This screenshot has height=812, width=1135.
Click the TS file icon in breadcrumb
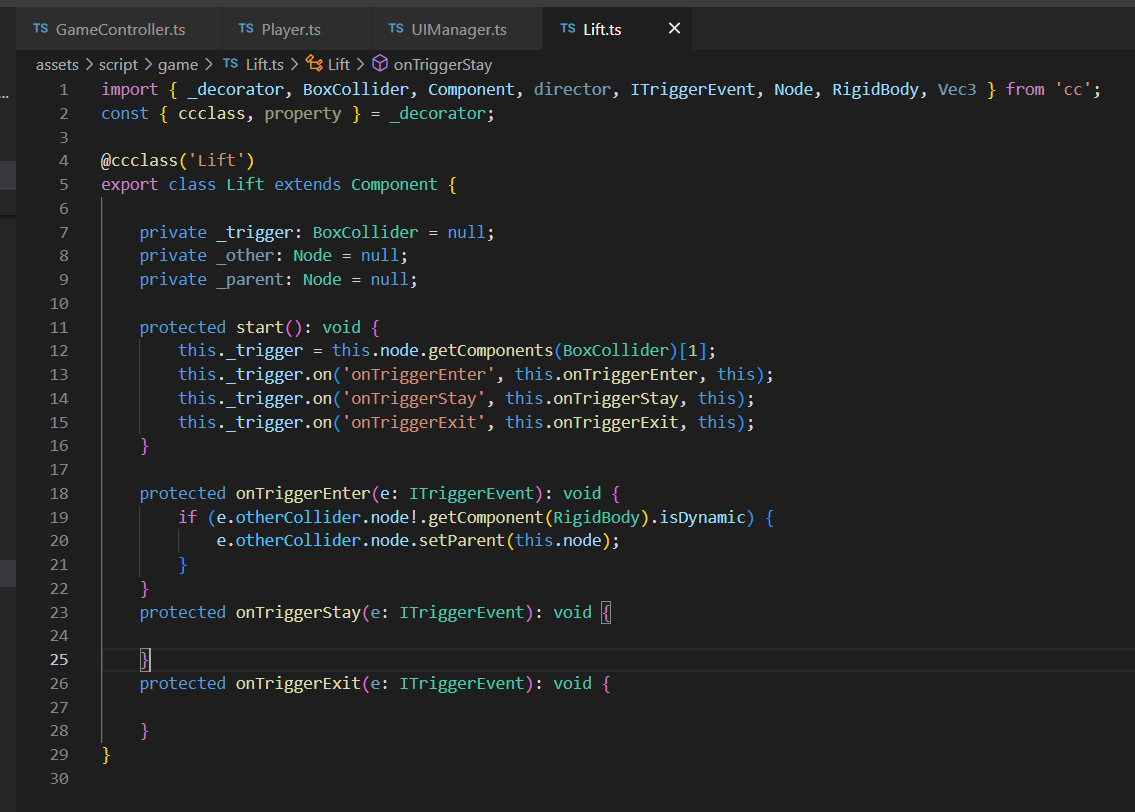point(230,64)
